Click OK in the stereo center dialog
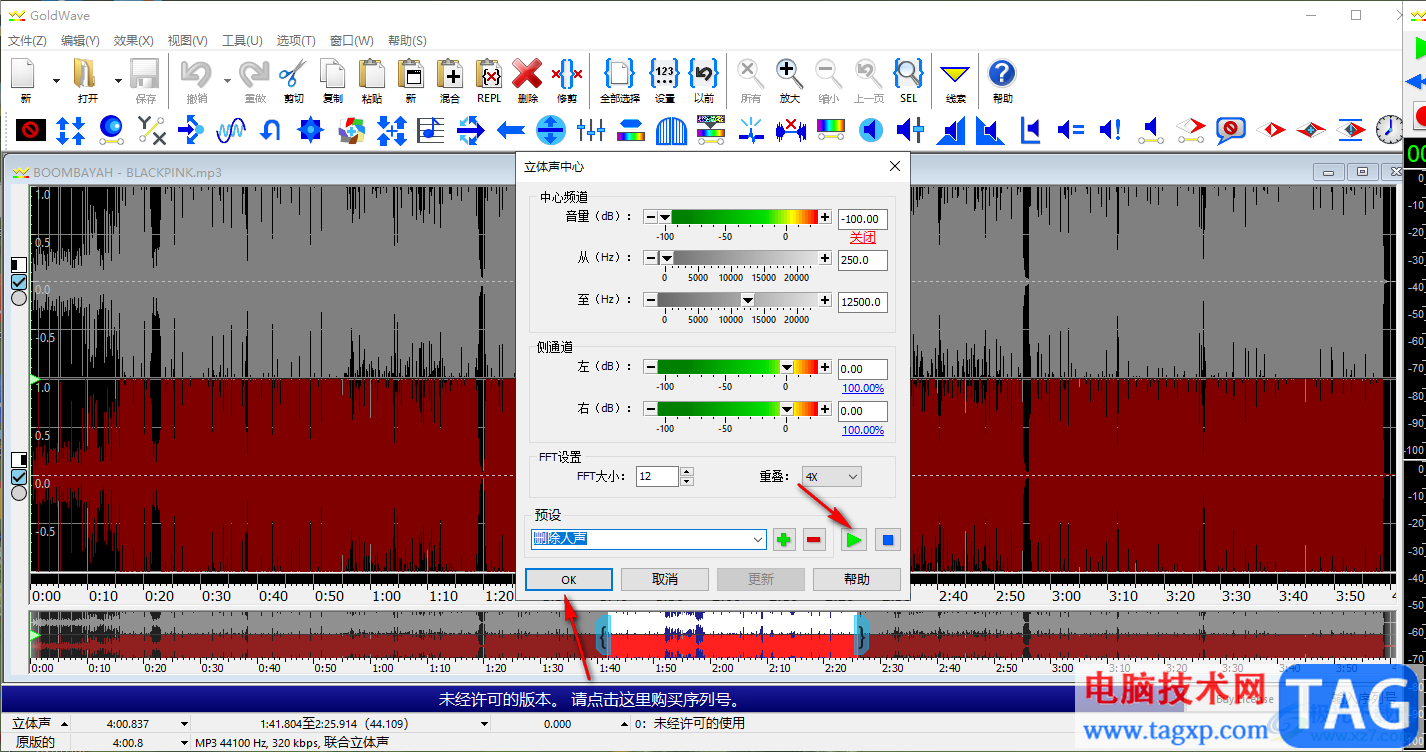 569,579
